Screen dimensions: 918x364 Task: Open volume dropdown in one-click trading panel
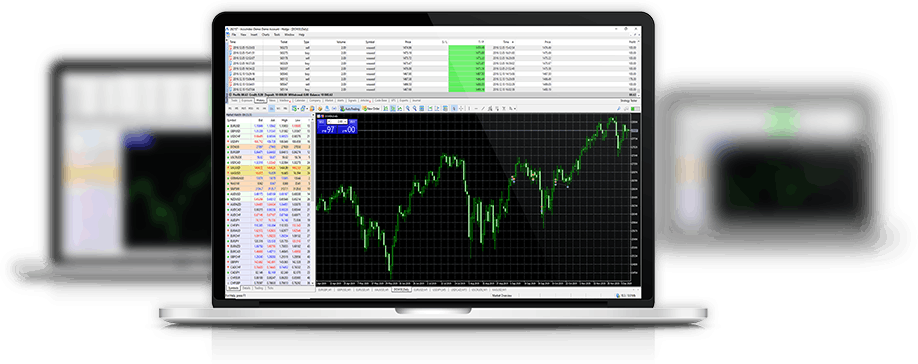click(345, 121)
